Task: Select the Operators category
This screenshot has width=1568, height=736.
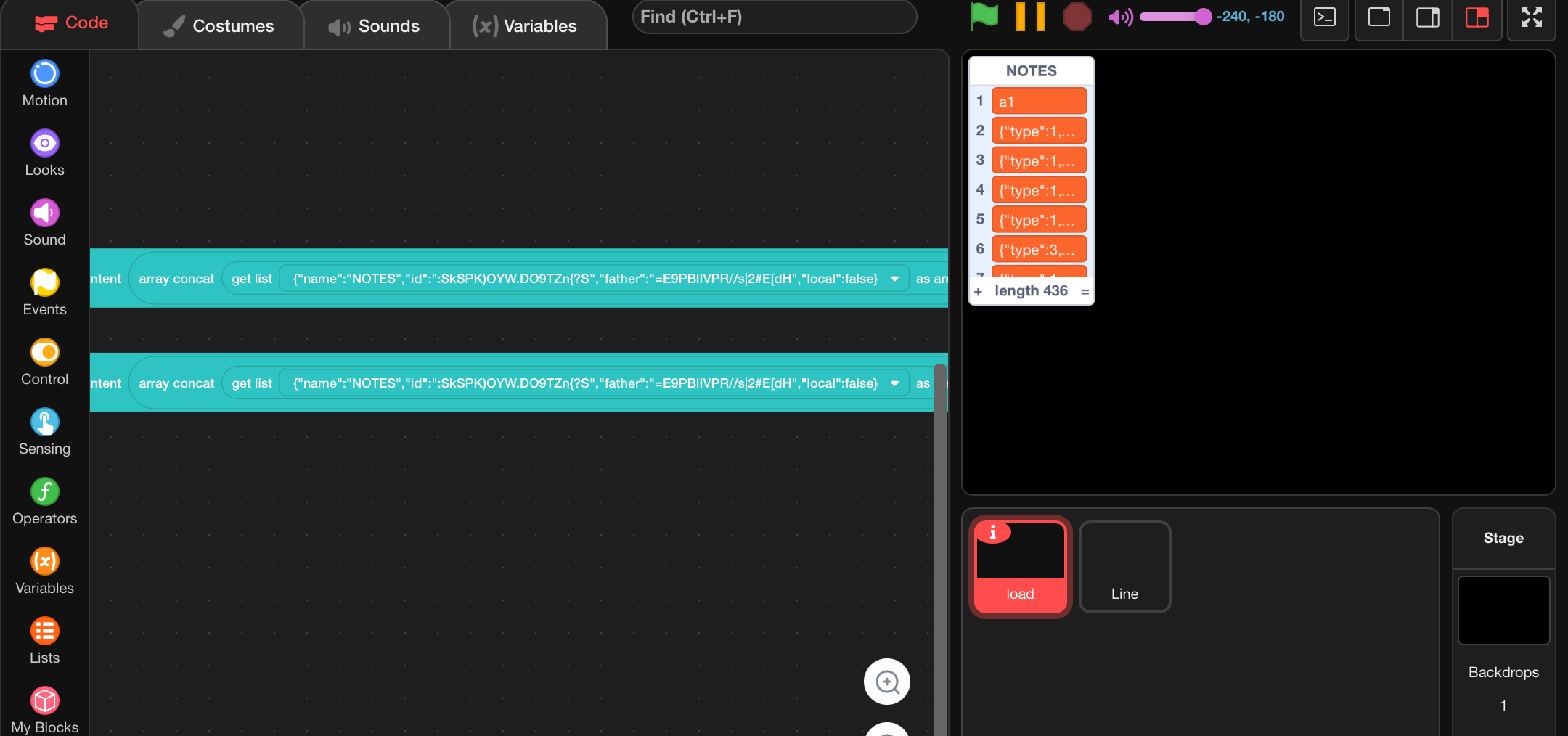Action: click(44, 500)
